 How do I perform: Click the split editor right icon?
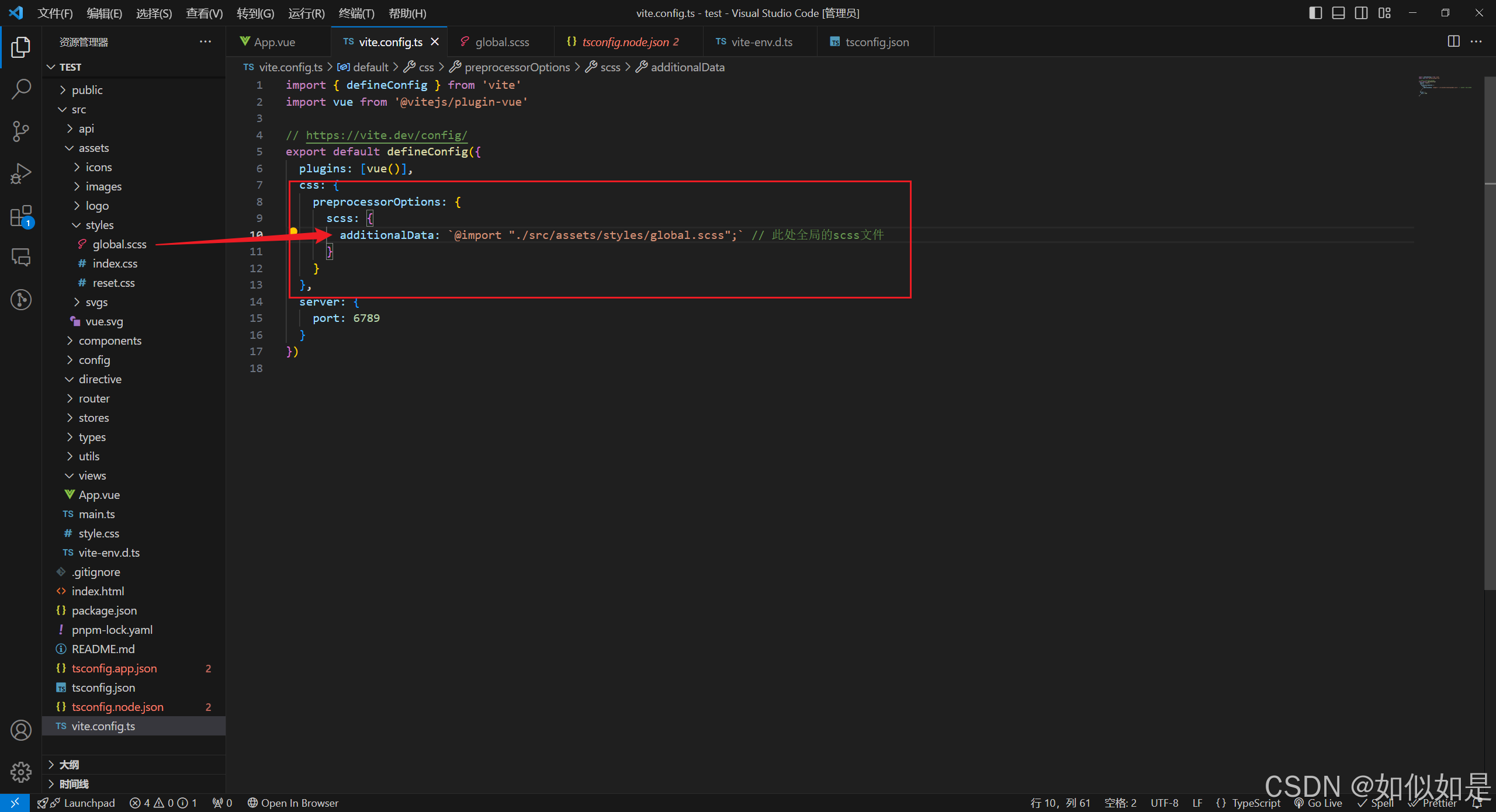coord(1453,41)
